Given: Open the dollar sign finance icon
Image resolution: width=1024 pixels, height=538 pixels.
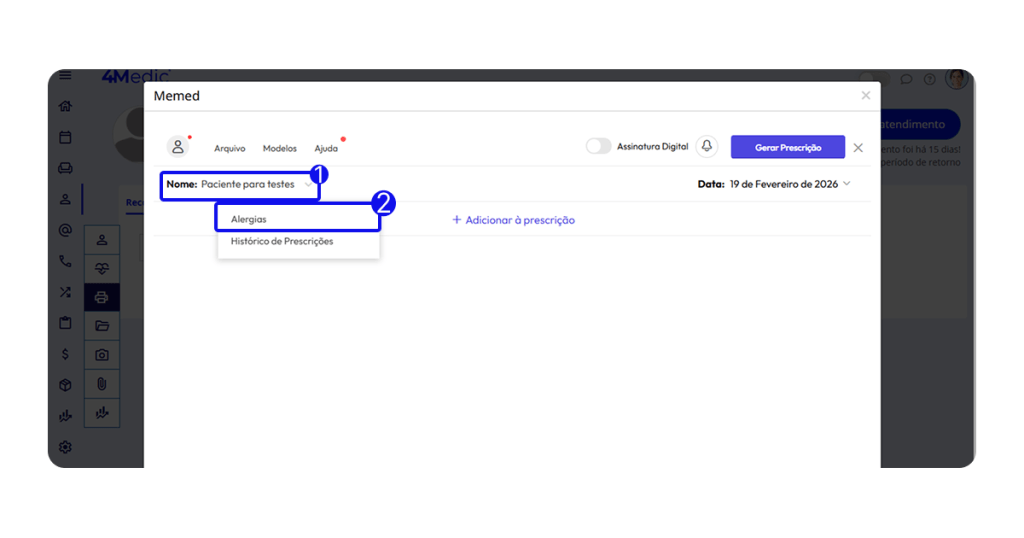Looking at the screenshot, I should point(65,353).
